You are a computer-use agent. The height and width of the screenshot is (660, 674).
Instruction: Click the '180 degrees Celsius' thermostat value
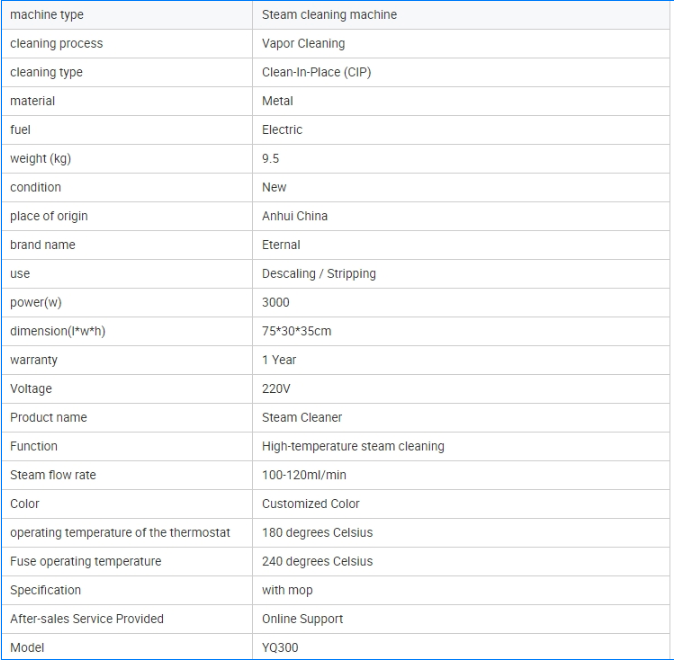(x=317, y=533)
